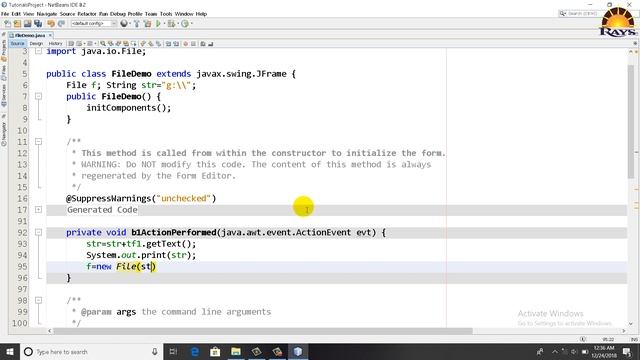Viewport: 640px width, 360px height.
Task: Collapse the FileDemo constructor fold on line 7
Action: 38,96
